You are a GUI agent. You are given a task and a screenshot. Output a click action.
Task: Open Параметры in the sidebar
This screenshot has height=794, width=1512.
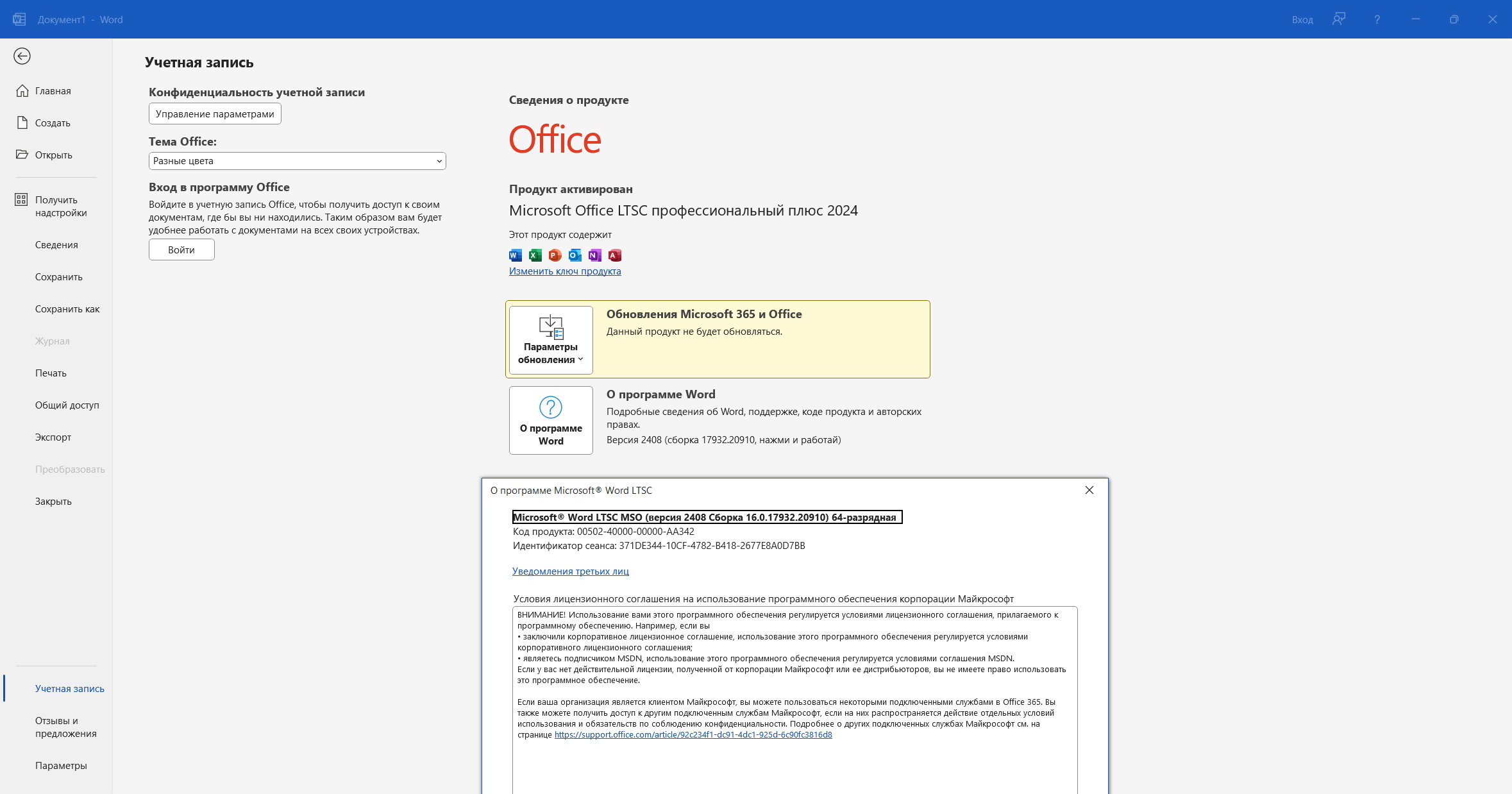pos(61,765)
